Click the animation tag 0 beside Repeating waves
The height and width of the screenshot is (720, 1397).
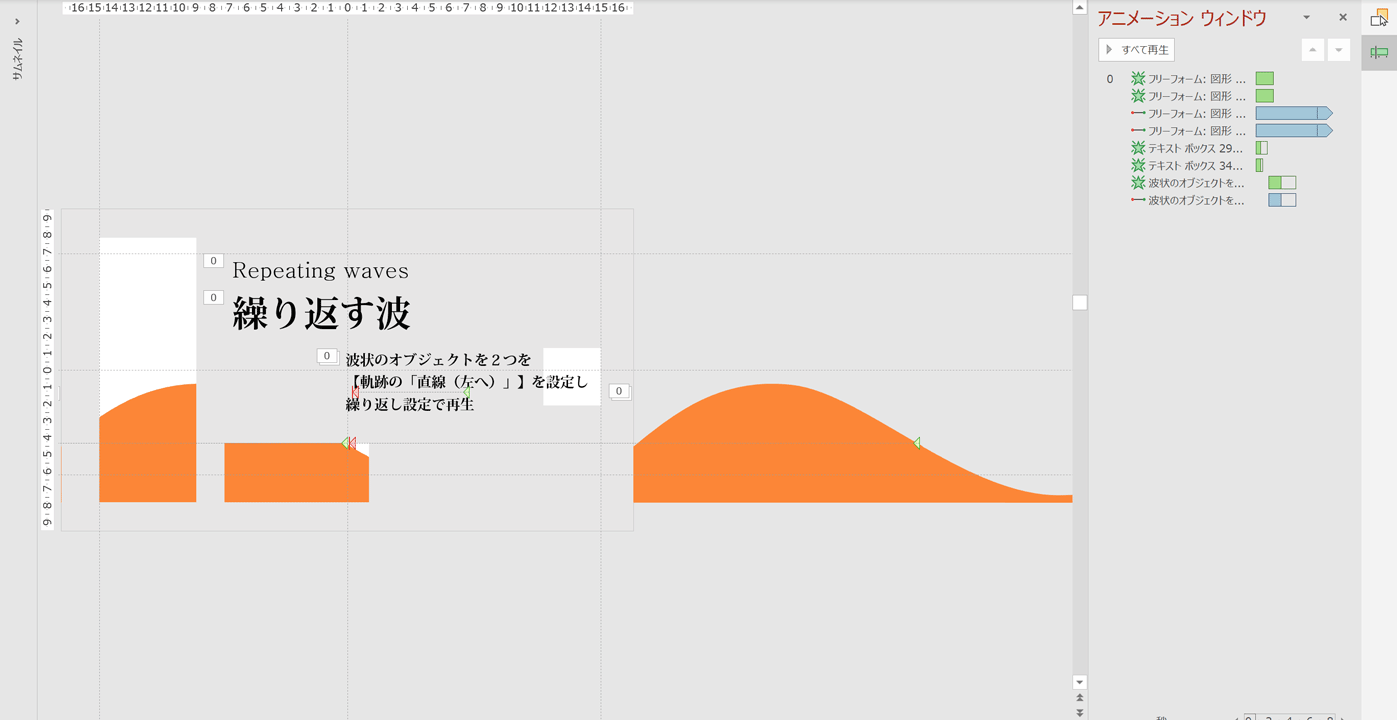coord(213,261)
